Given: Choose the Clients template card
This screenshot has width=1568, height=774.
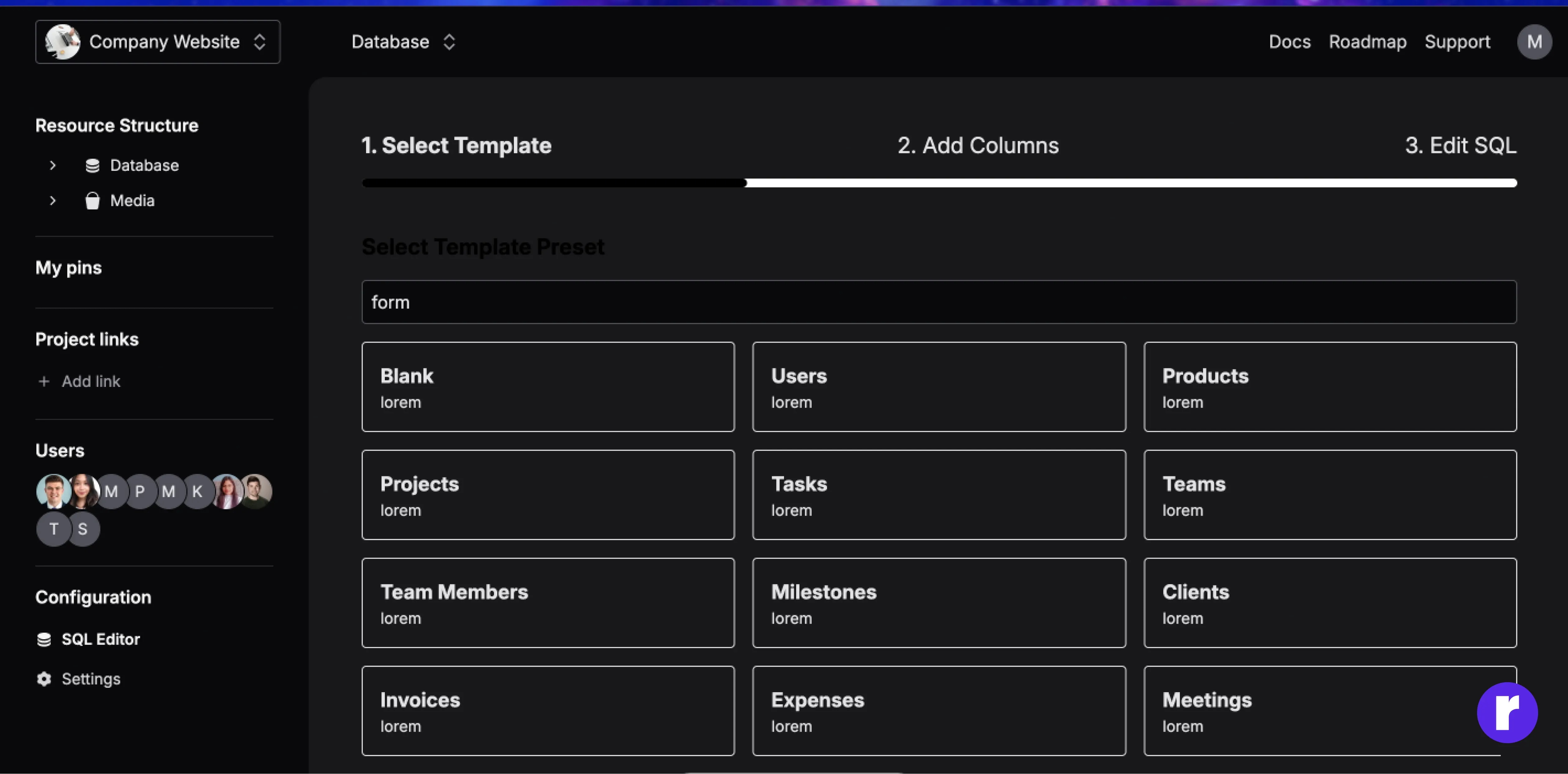Looking at the screenshot, I should coord(1330,603).
